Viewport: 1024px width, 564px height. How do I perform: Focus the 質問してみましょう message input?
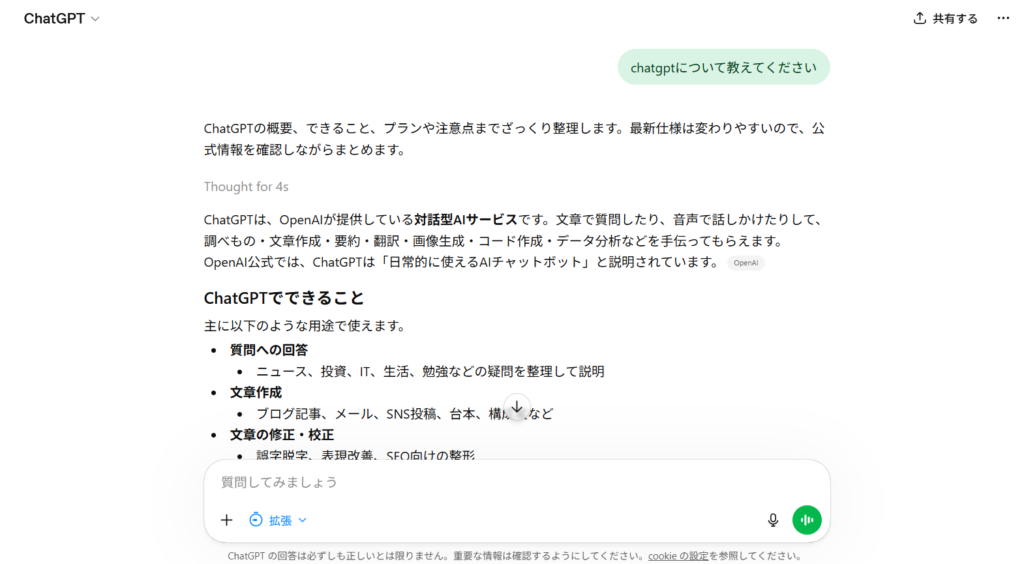point(516,482)
